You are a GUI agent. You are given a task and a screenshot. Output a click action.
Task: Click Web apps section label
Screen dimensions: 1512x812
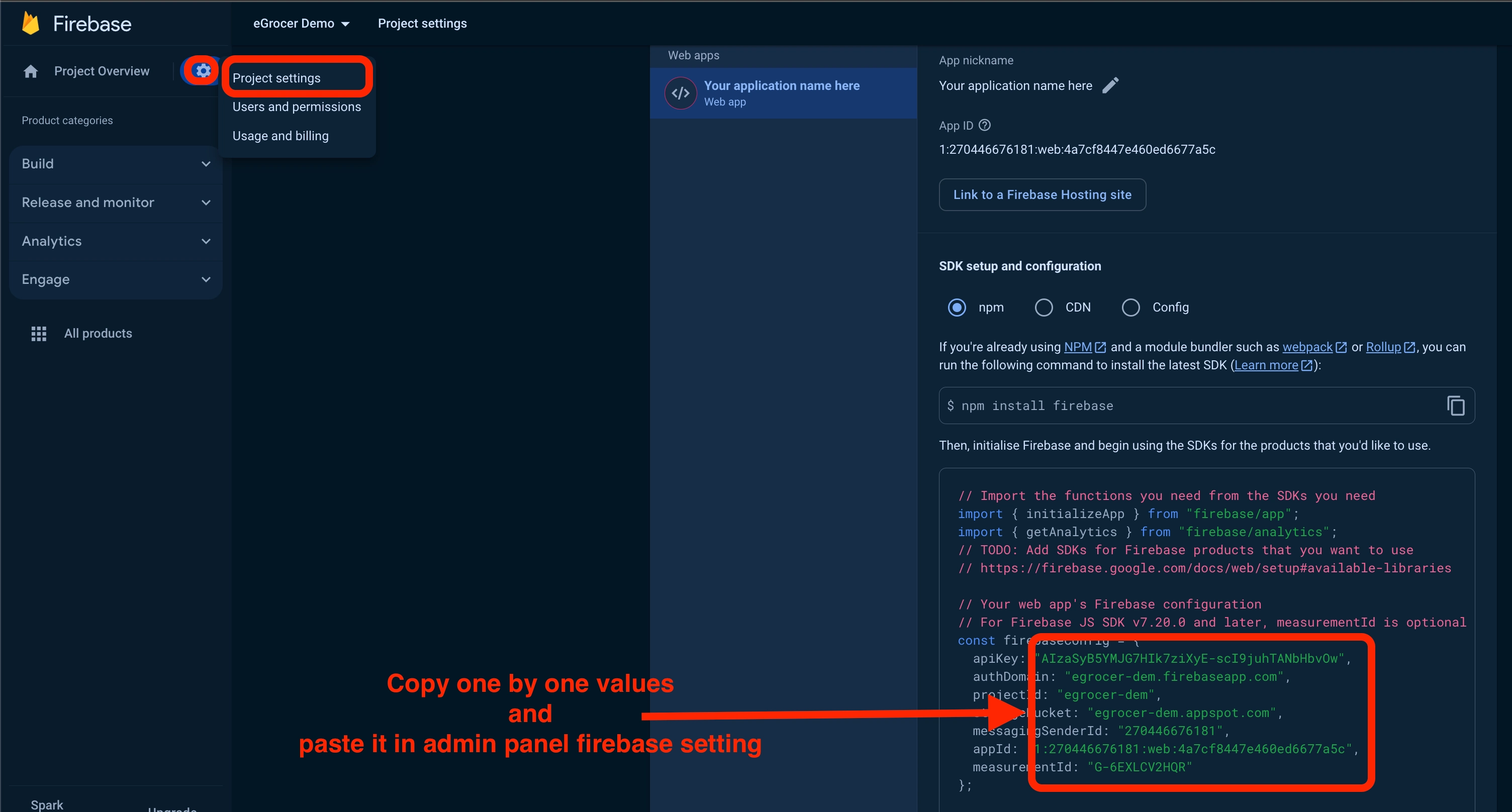(x=693, y=55)
